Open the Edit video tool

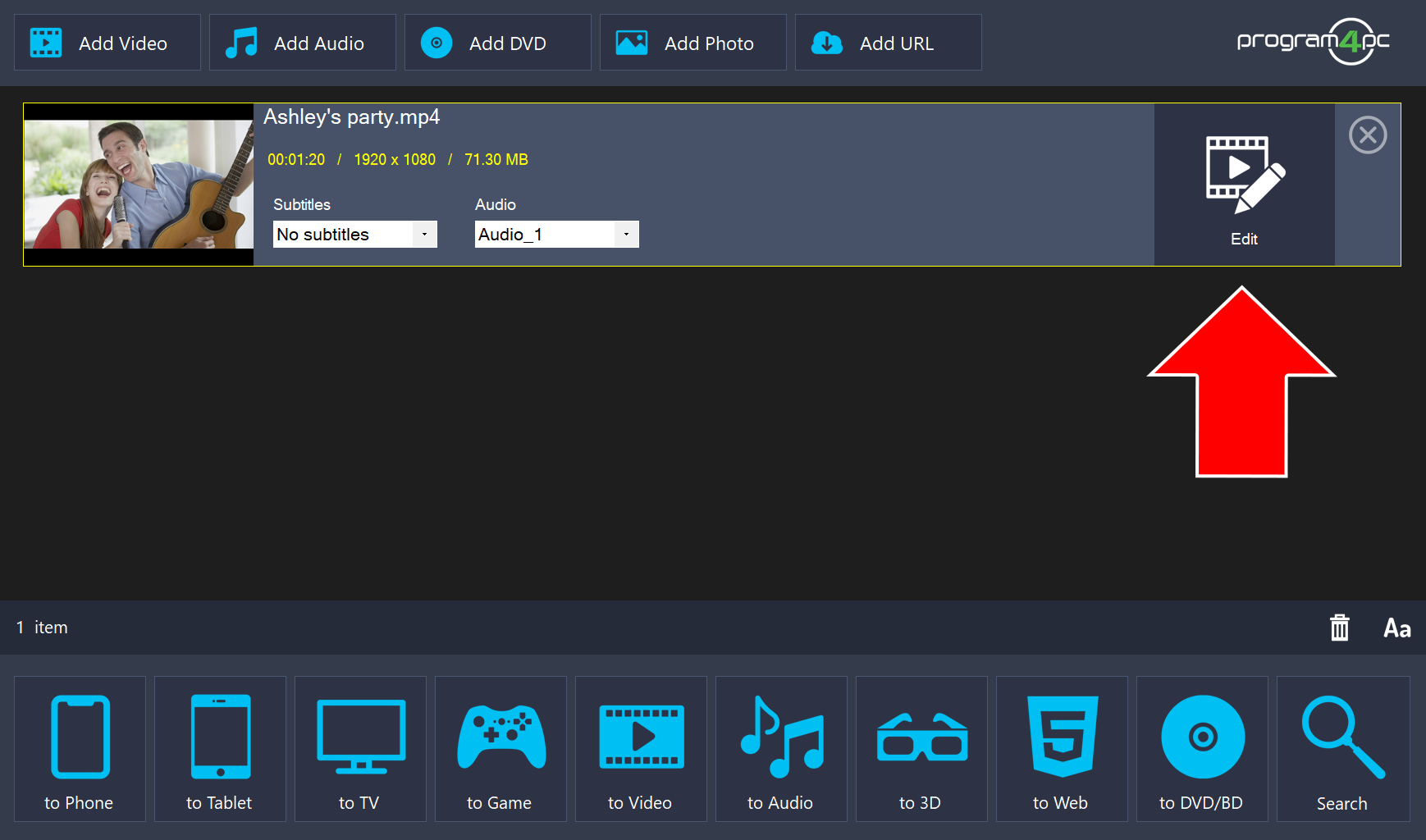click(x=1245, y=185)
